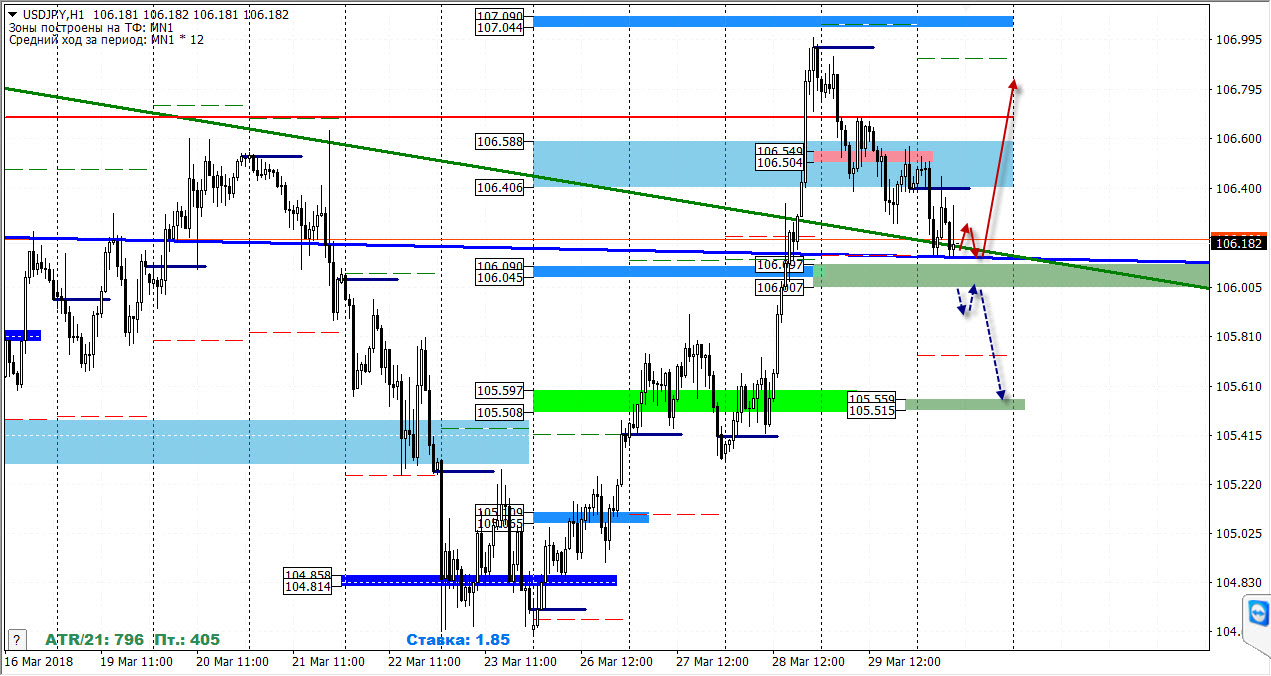This screenshot has height=676, width=1271.
Task: Select the 105.515 target label
Action: coord(871,410)
